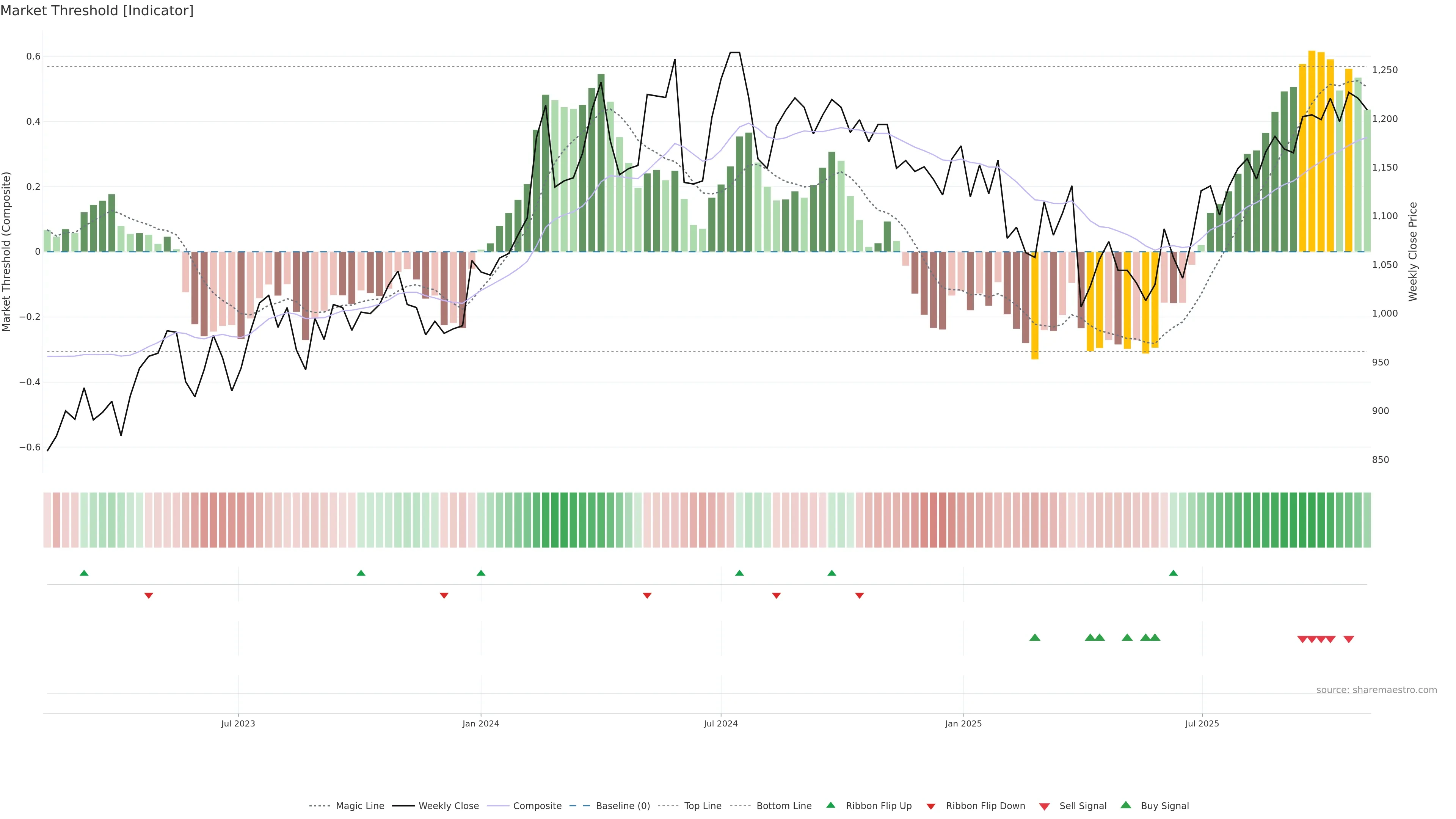This screenshot has height=819, width=1456.
Task: Click the ribbon flip up marker at Jan 2024
Action: pos(481,573)
